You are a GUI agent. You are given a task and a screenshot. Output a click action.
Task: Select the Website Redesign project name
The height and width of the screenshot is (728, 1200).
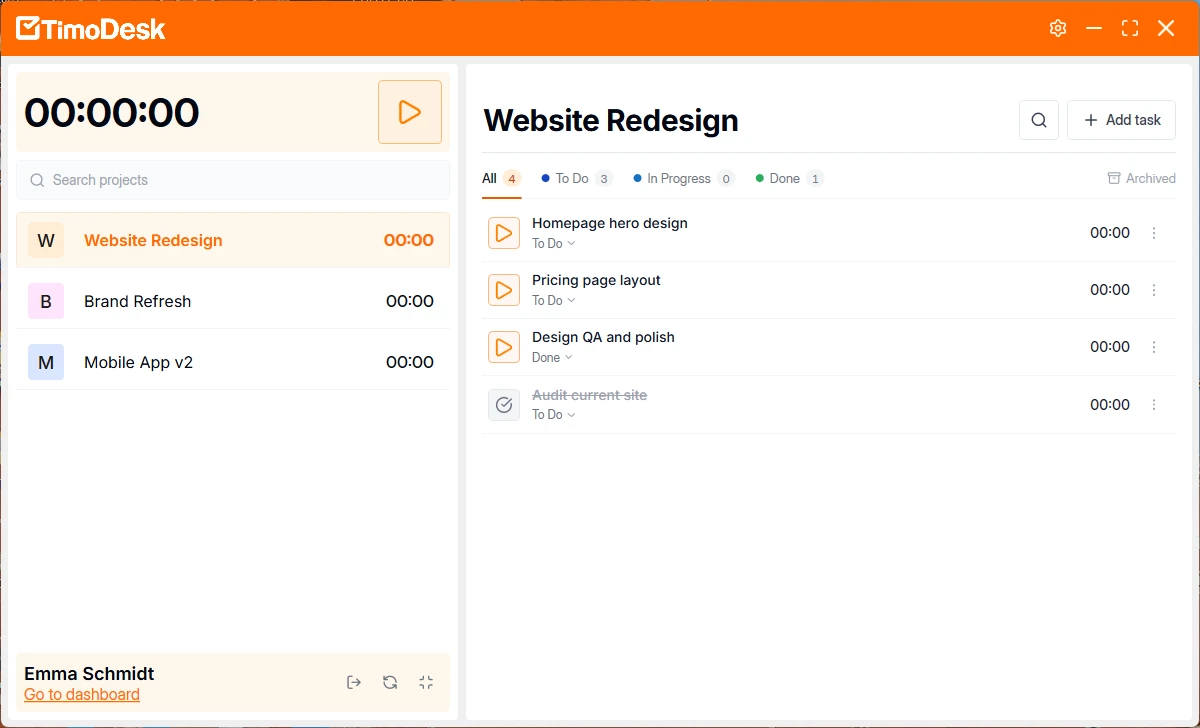[x=153, y=240]
